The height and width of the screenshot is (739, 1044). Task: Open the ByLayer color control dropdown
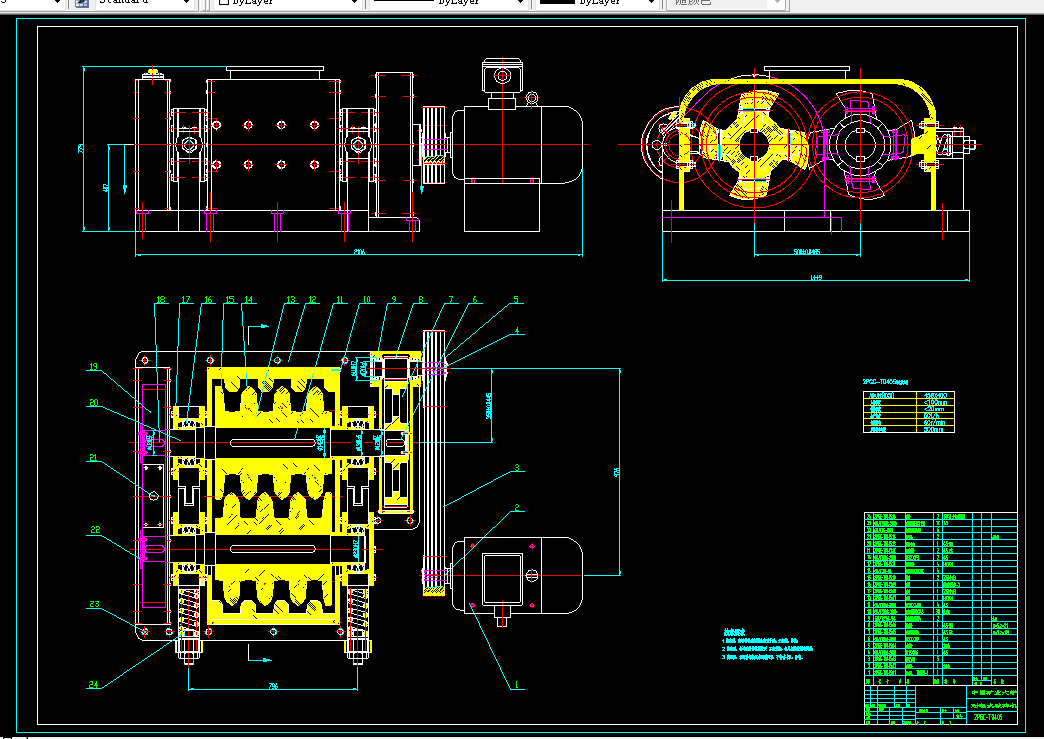(288, 3)
